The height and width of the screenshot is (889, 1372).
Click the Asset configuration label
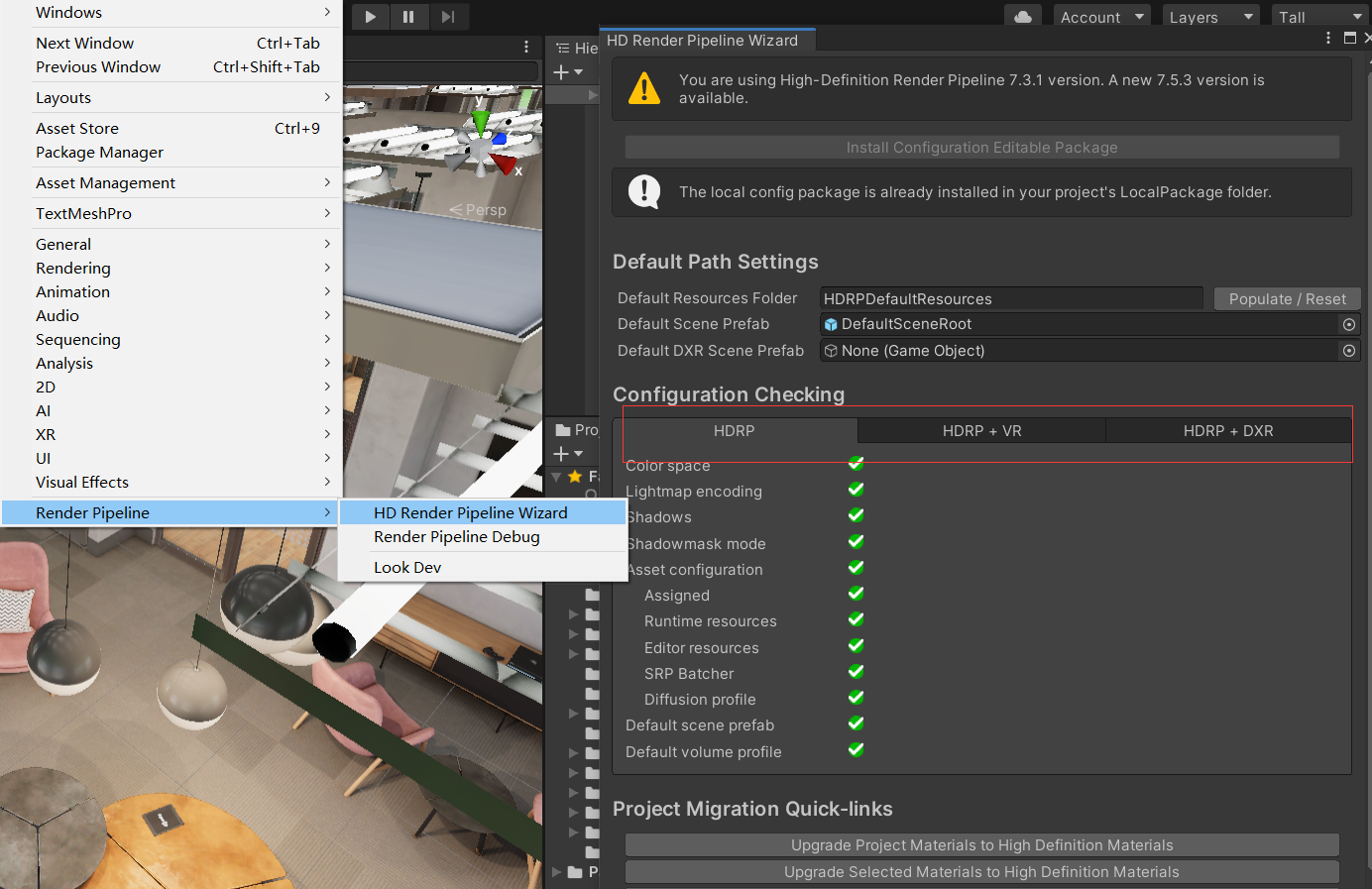[696, 569]
